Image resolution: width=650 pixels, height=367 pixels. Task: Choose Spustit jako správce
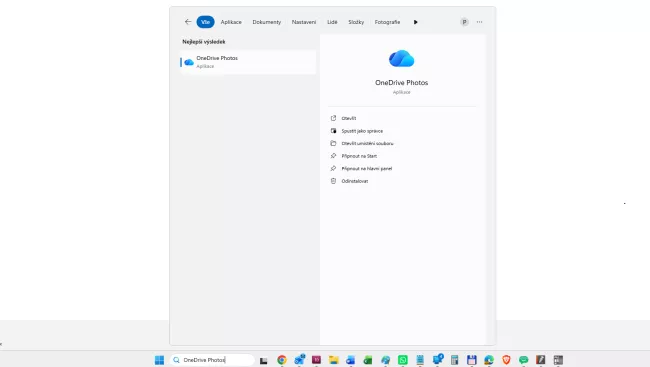coord(362,131)
